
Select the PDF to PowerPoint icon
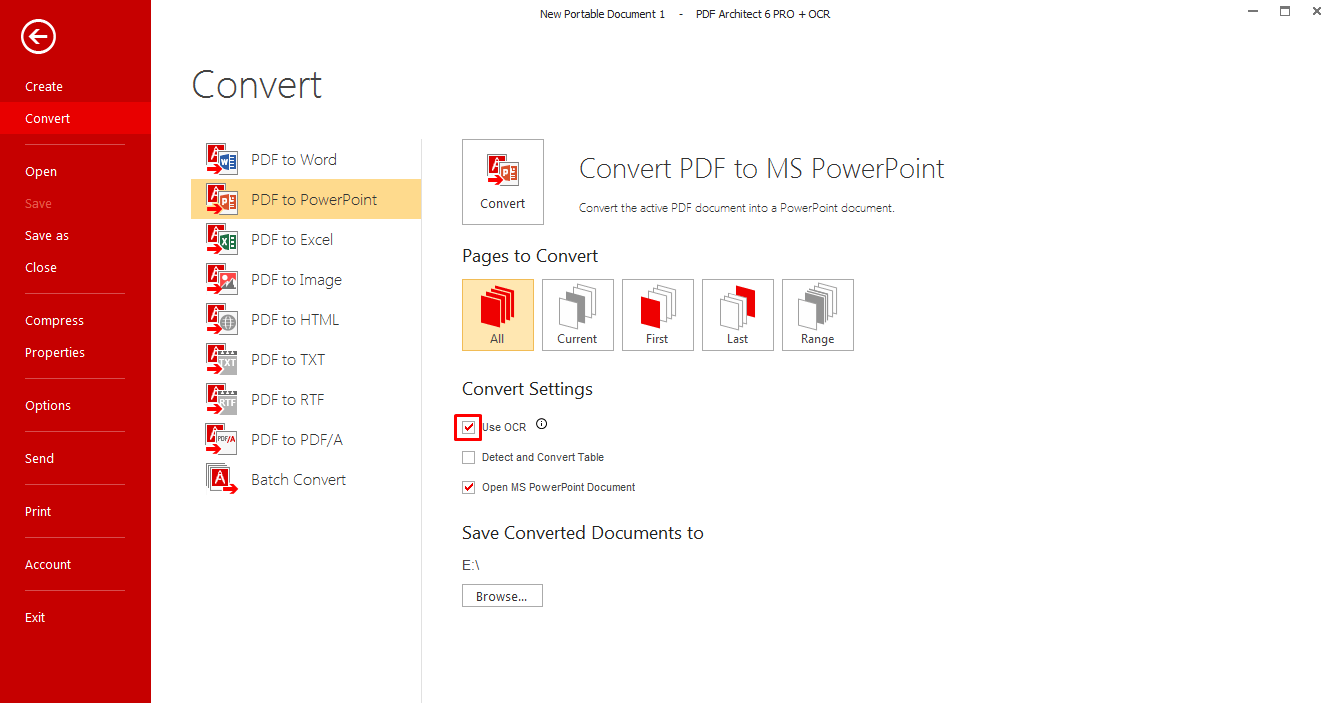click(222, 200)
